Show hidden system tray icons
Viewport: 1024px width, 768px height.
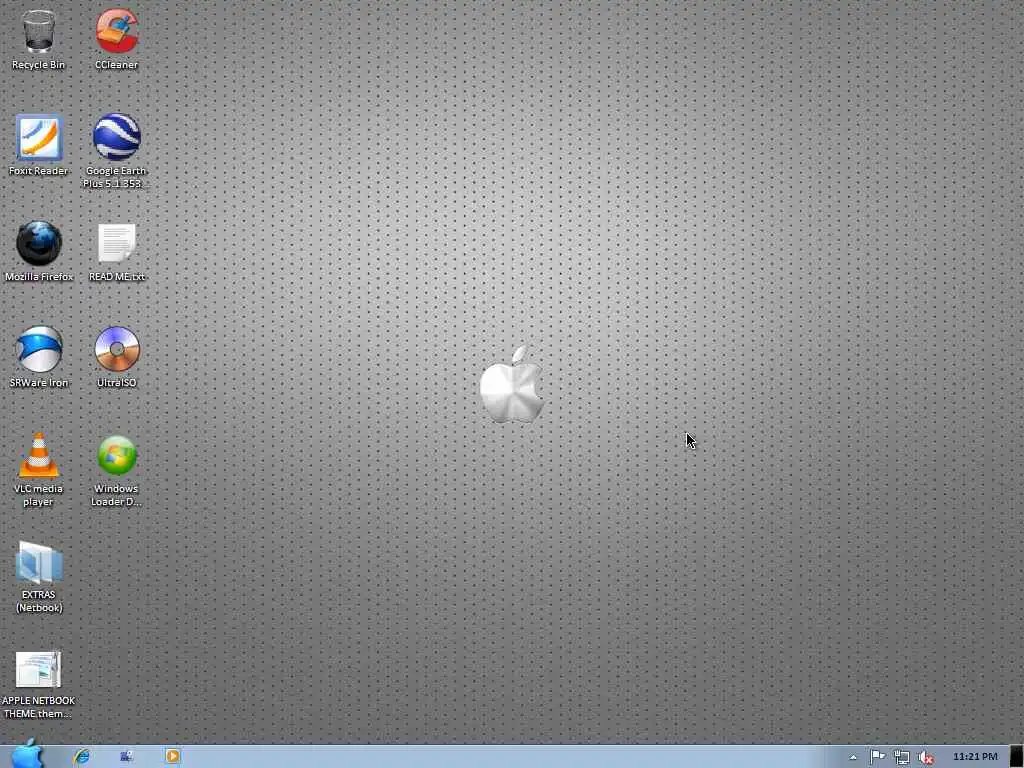click(853, 758)
